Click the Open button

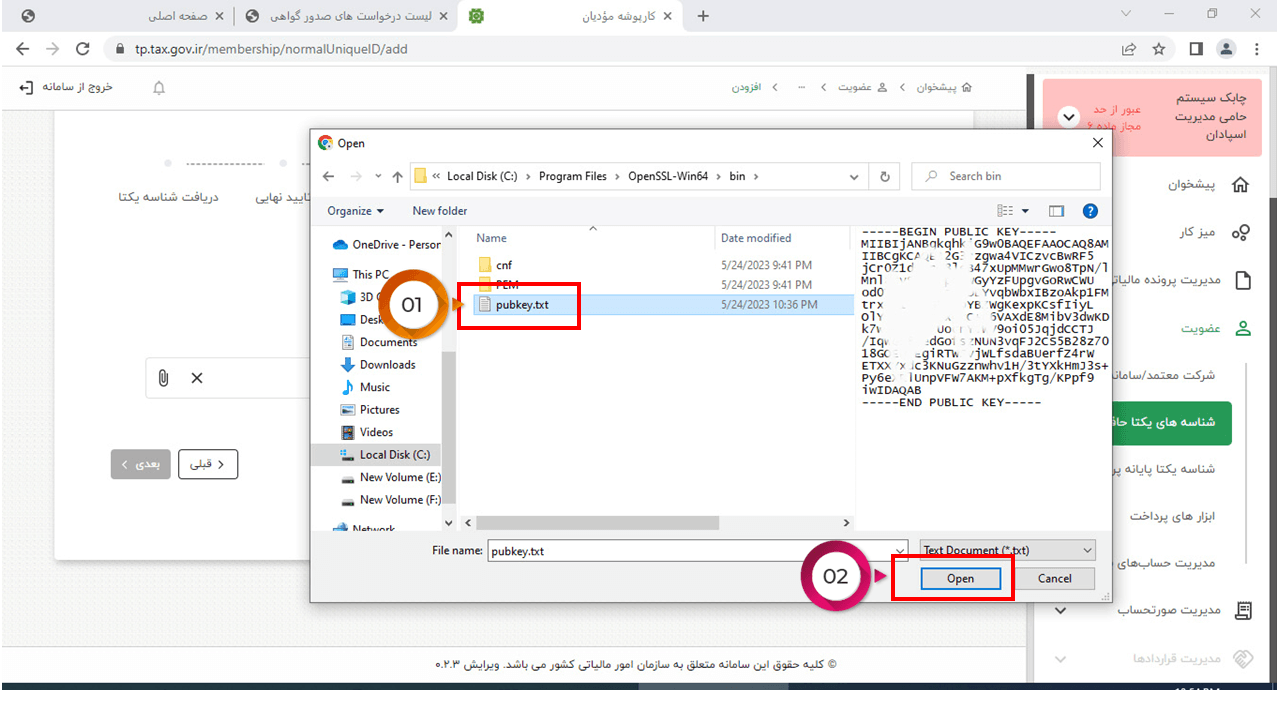(x=960, y=579)
